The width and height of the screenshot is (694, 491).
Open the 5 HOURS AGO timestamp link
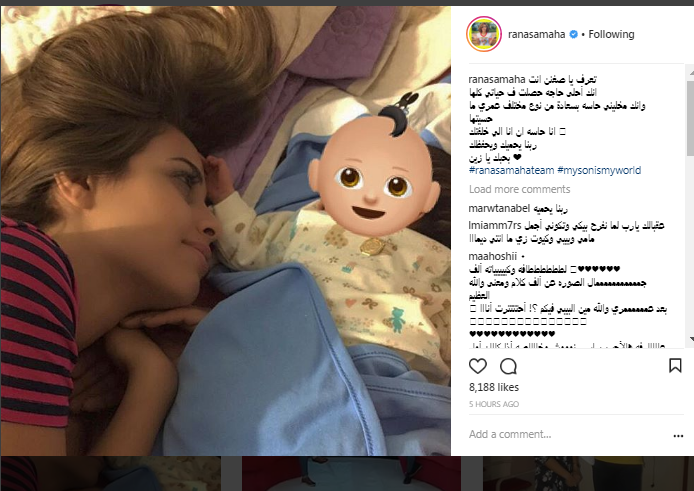click(494, 404)
